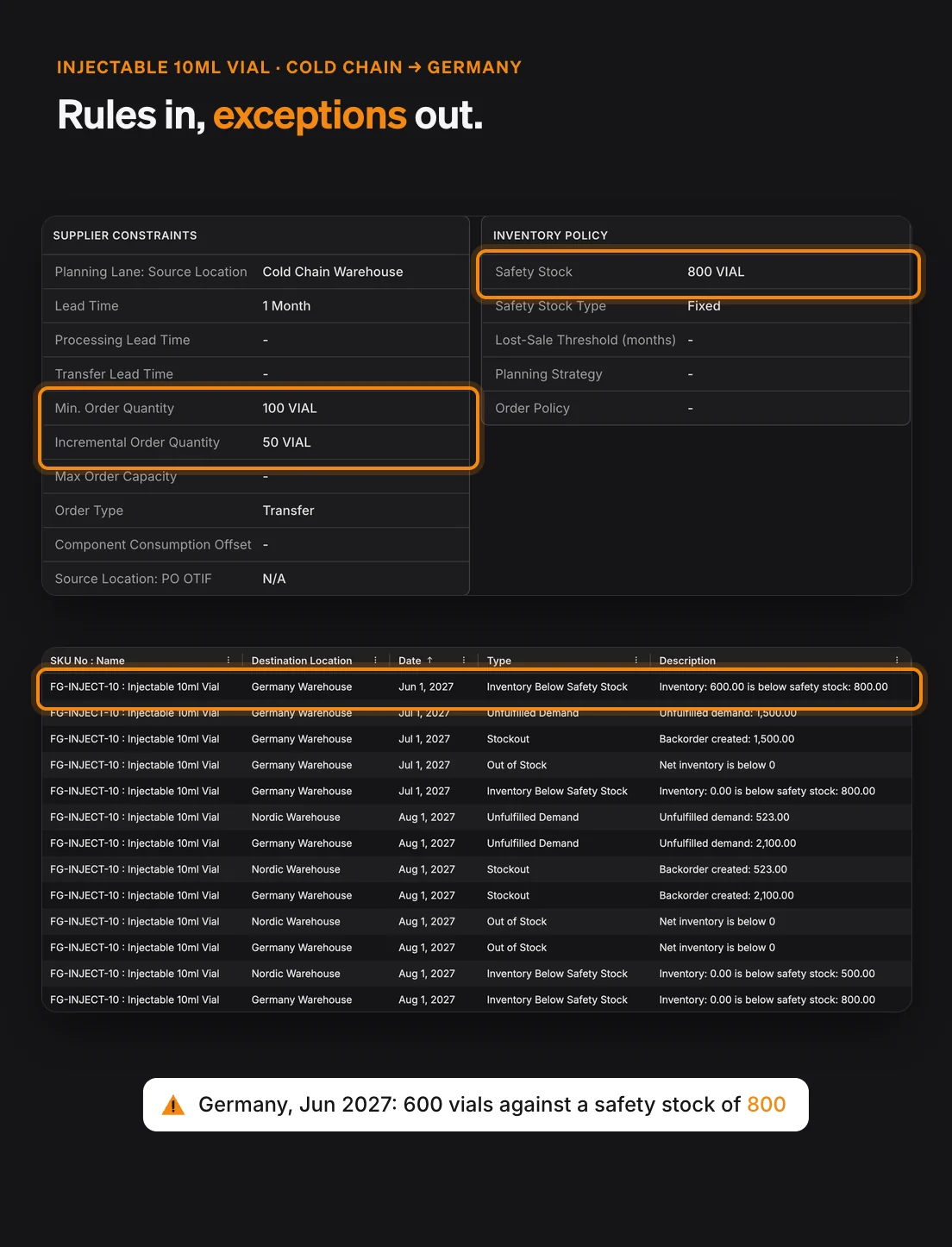Select the INVENTORY POLICY panel title

(x=550, y=235)
